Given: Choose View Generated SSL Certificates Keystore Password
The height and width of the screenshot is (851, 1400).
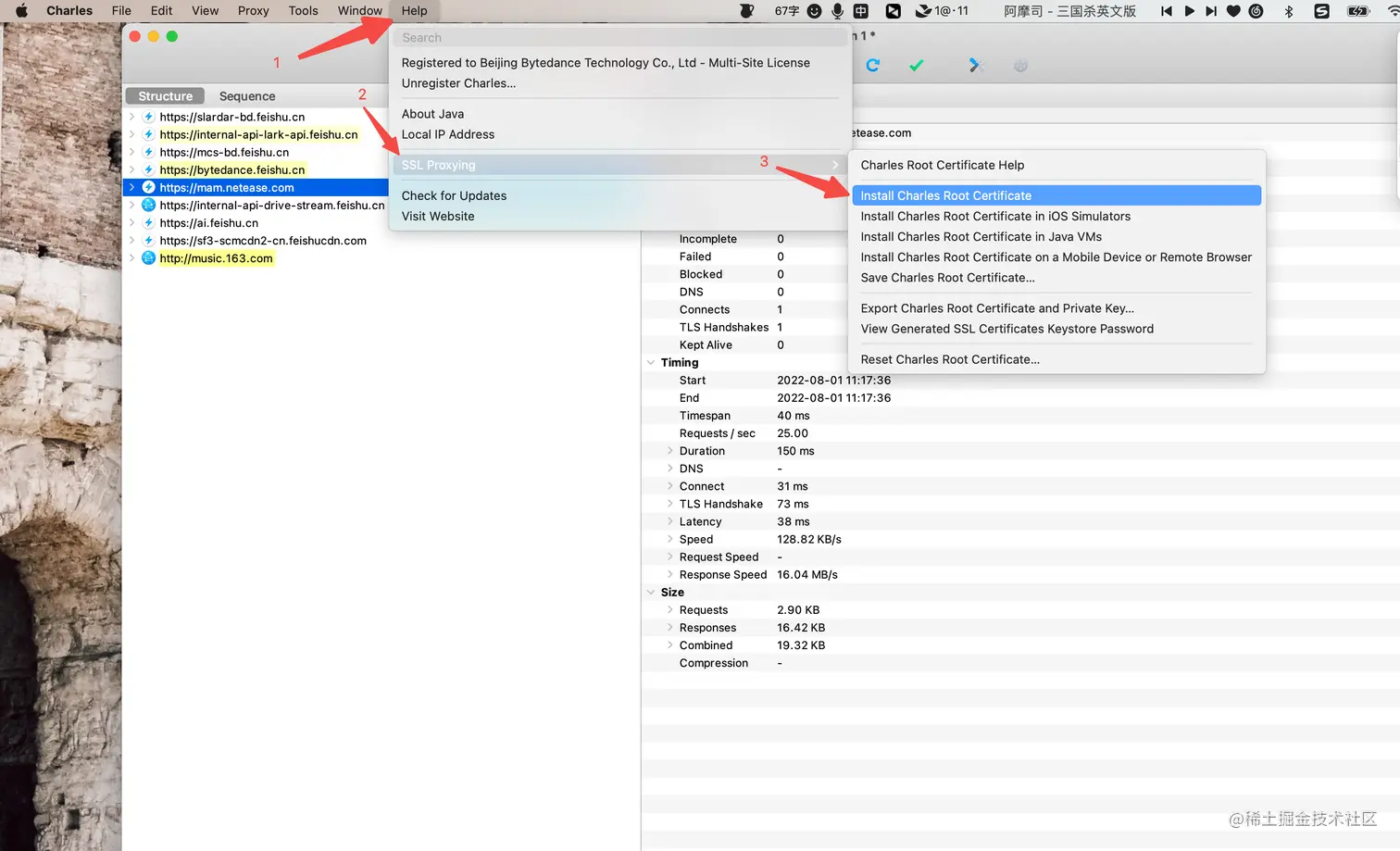Looking at the screenshot, I should tap(1056, 329).
